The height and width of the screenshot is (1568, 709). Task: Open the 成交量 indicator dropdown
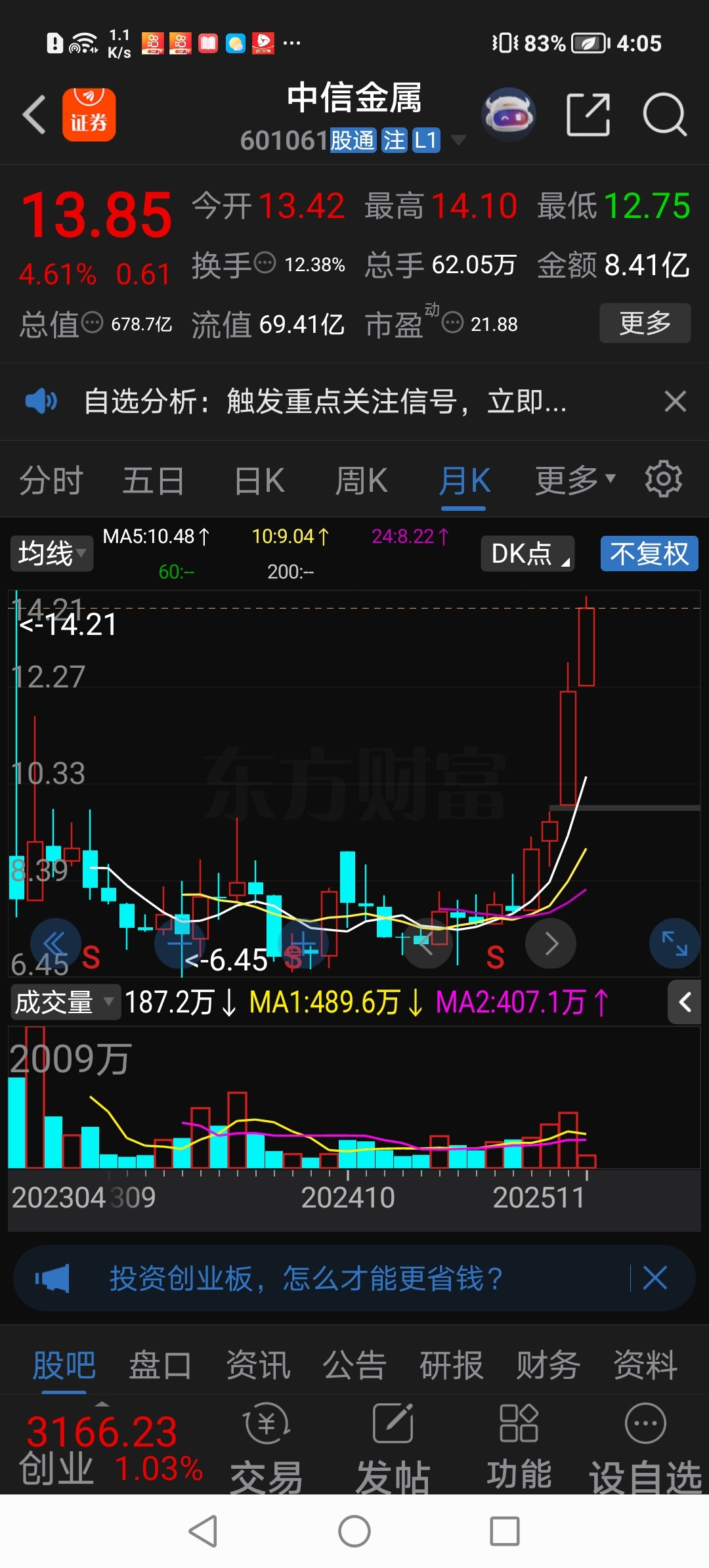pos(65,1002)
